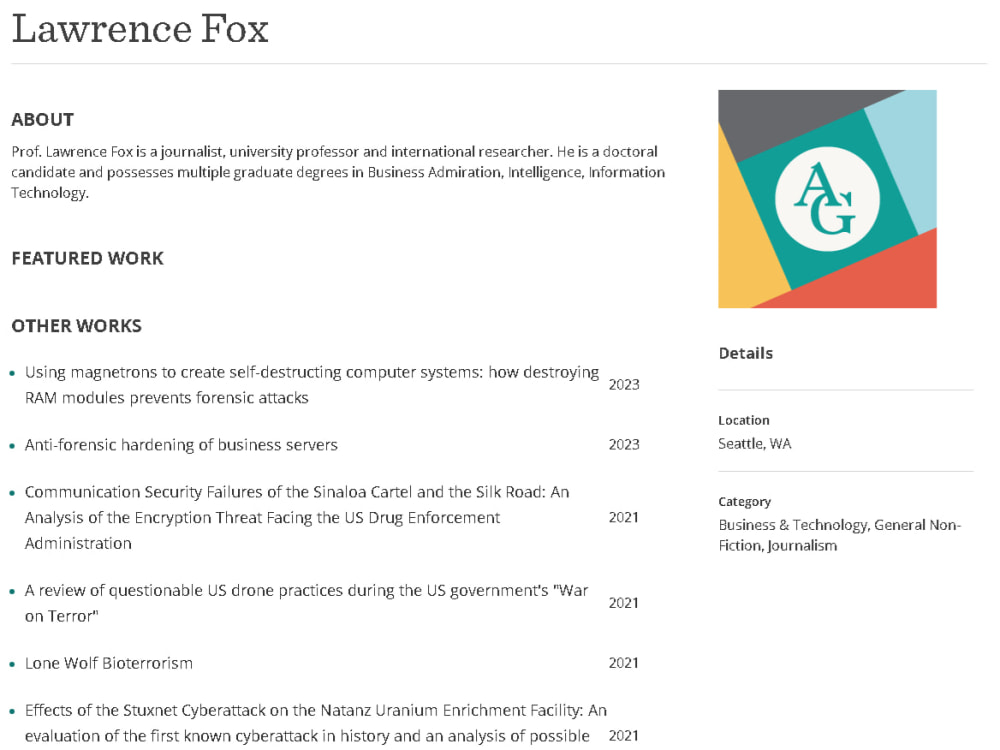1000x750 pixels.
Task: Open Anti-forensic hardening of business servers
Action: (181, 445)
